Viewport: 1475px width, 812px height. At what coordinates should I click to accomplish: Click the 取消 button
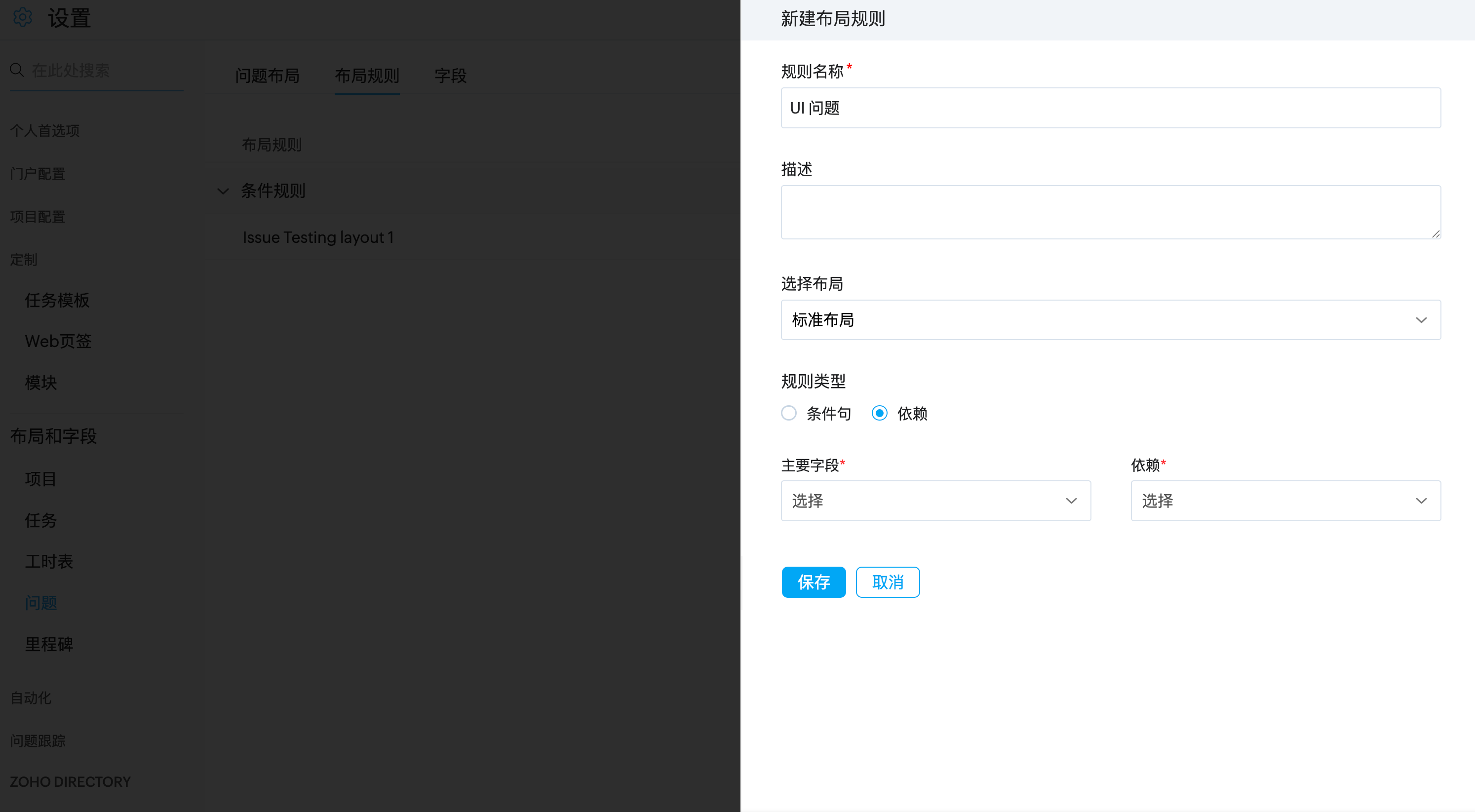point(888,582)
